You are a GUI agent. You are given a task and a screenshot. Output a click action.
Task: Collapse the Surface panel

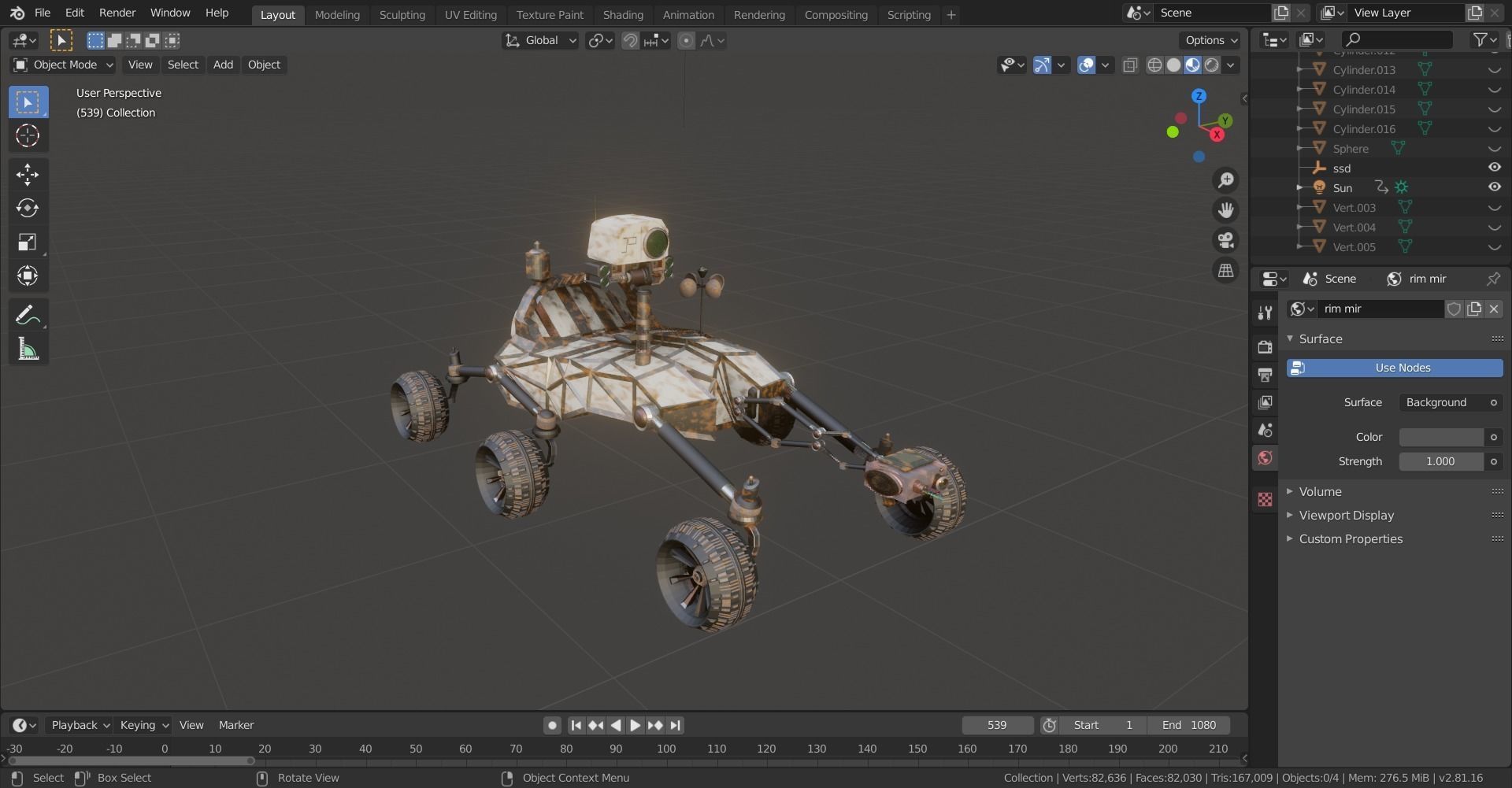point(1320,339)
